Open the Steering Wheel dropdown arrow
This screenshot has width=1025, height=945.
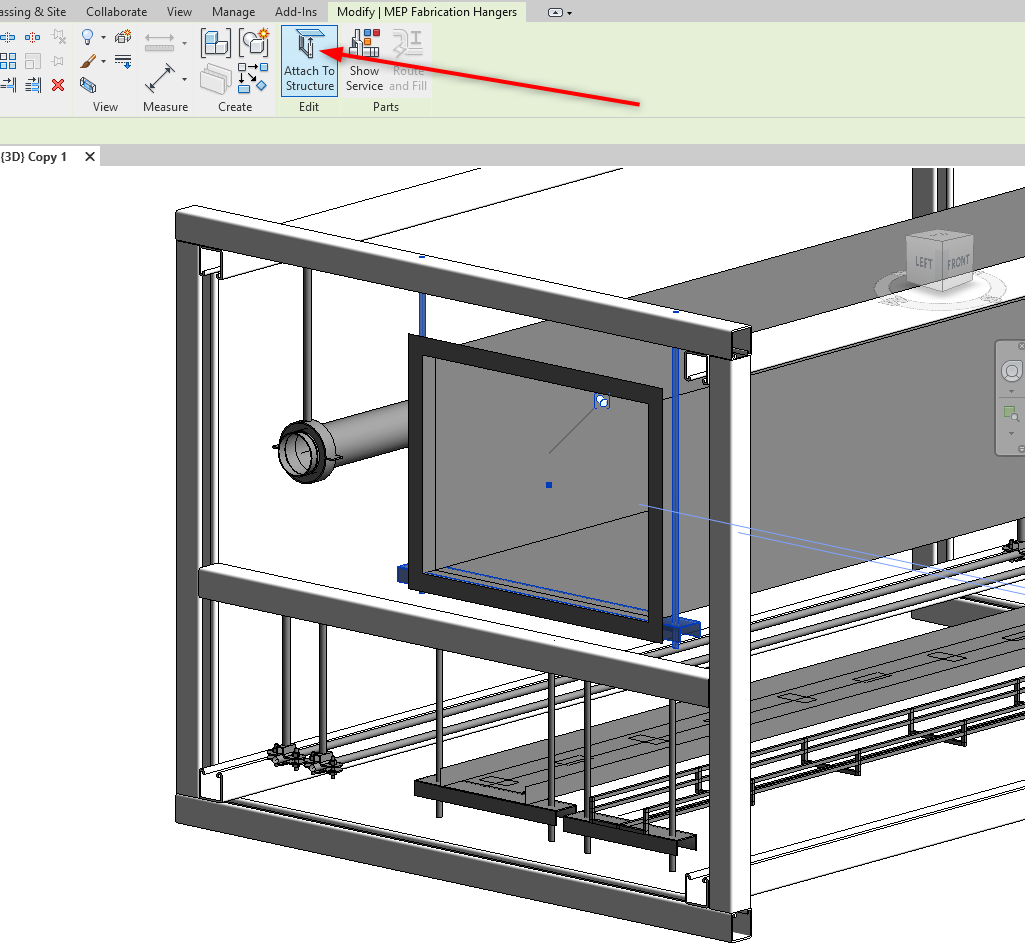1011,391
